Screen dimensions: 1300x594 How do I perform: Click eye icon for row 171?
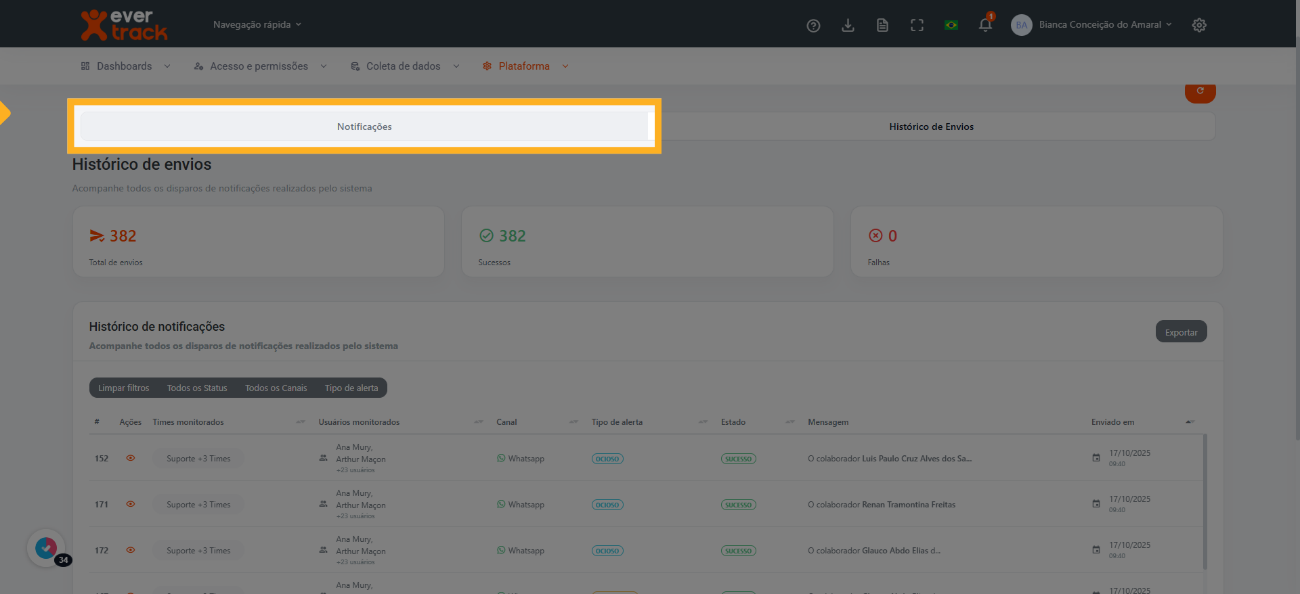pyautogui.click(x=130, y=504)
